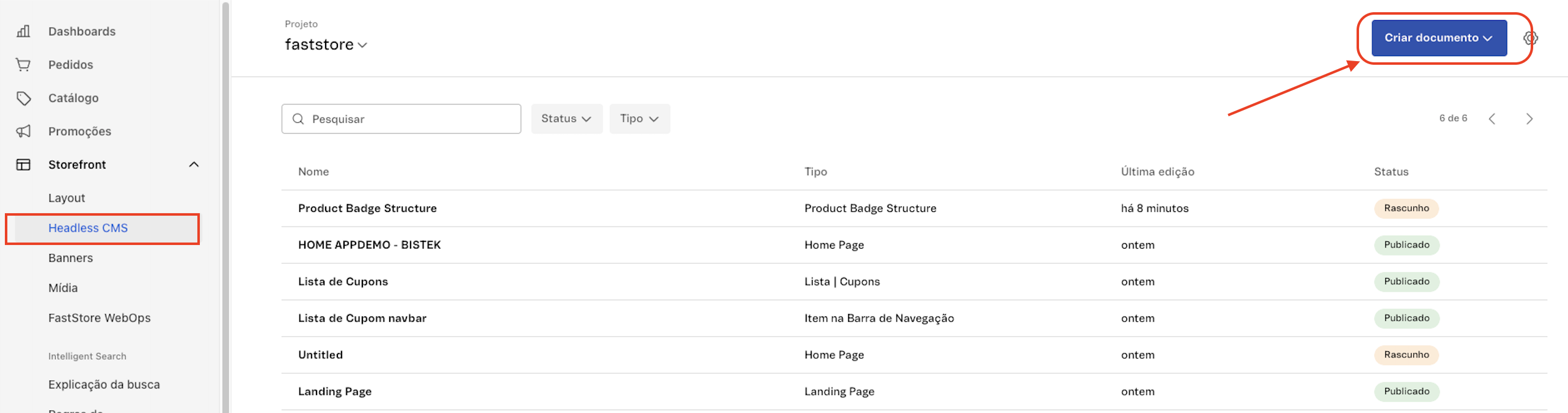
Task: Click the Criar documento button
Action: pos(1438,38)
